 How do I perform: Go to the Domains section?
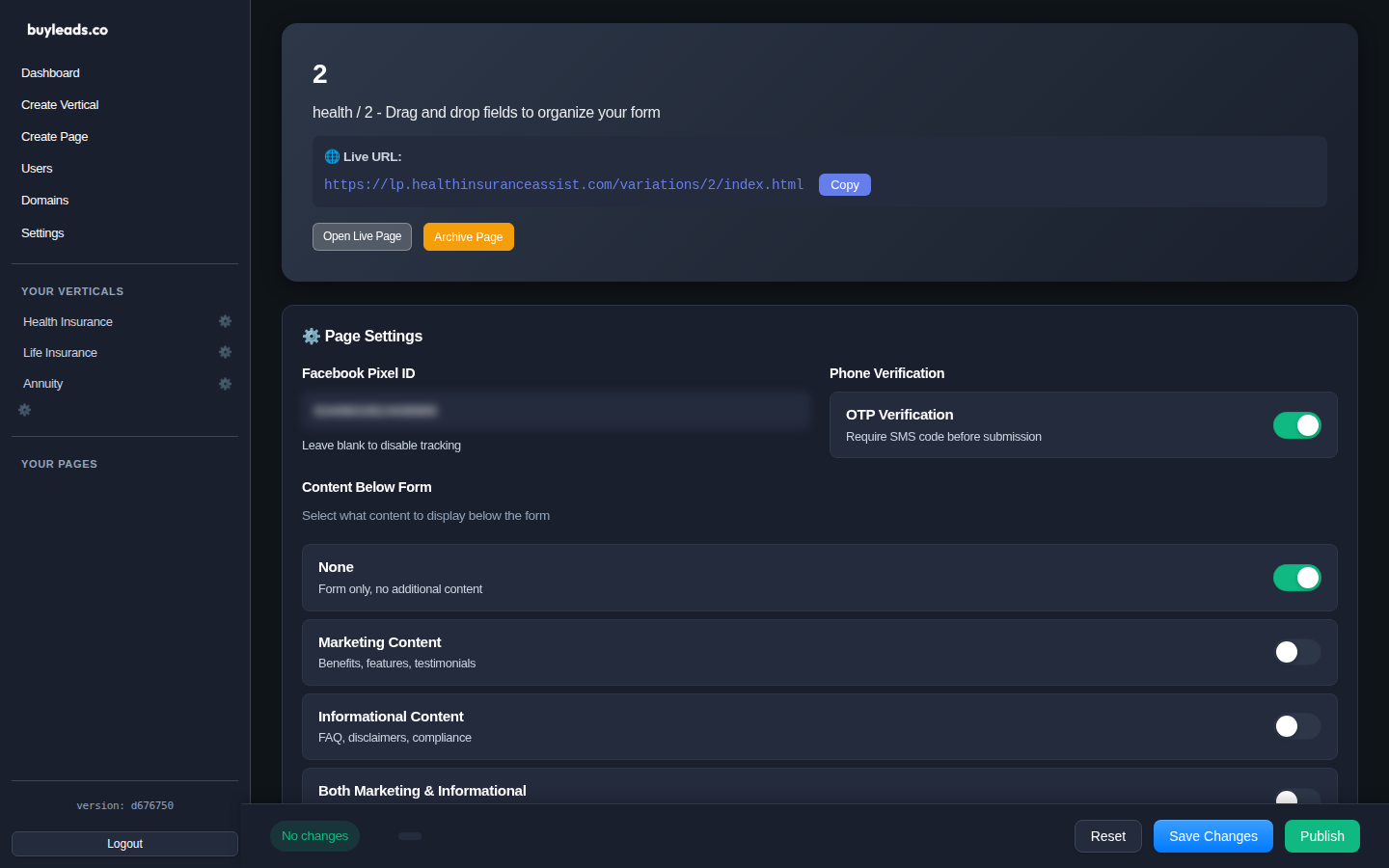[x=44, y=200]
